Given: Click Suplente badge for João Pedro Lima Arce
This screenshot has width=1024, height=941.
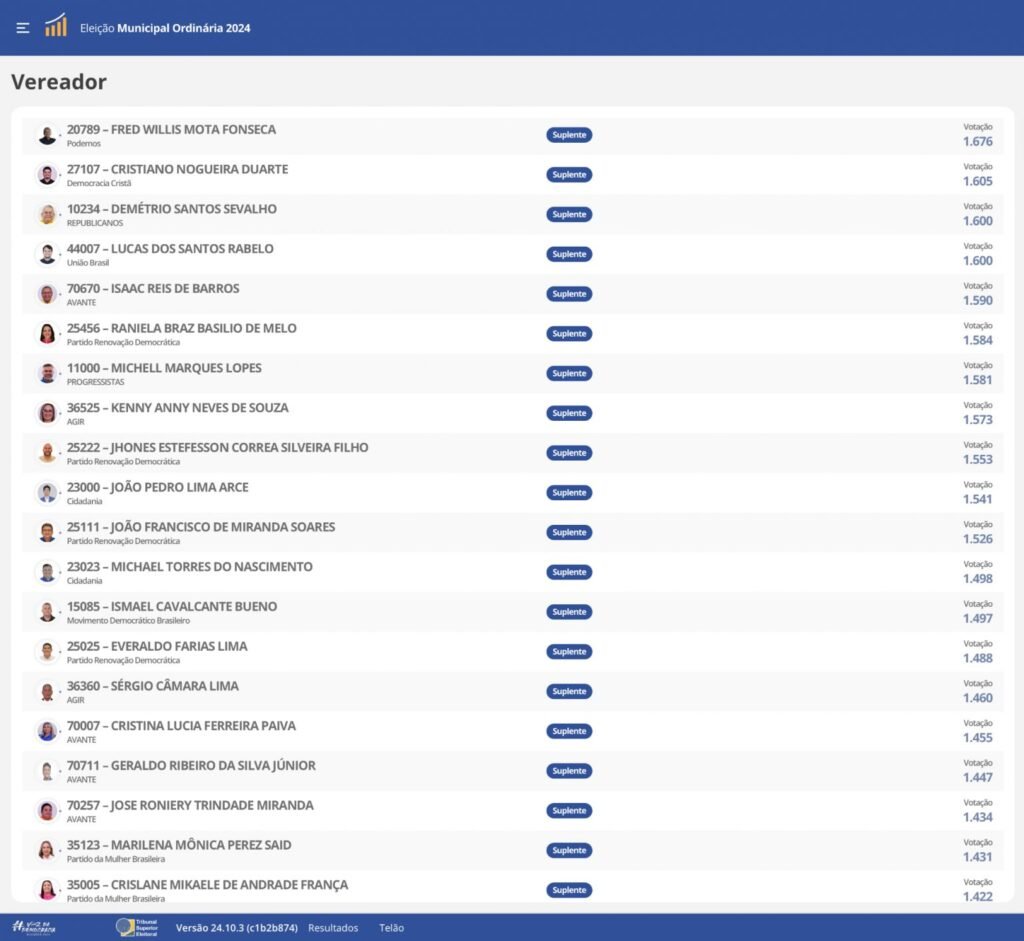Looking at the screenshot, I should tap(569, 493).
